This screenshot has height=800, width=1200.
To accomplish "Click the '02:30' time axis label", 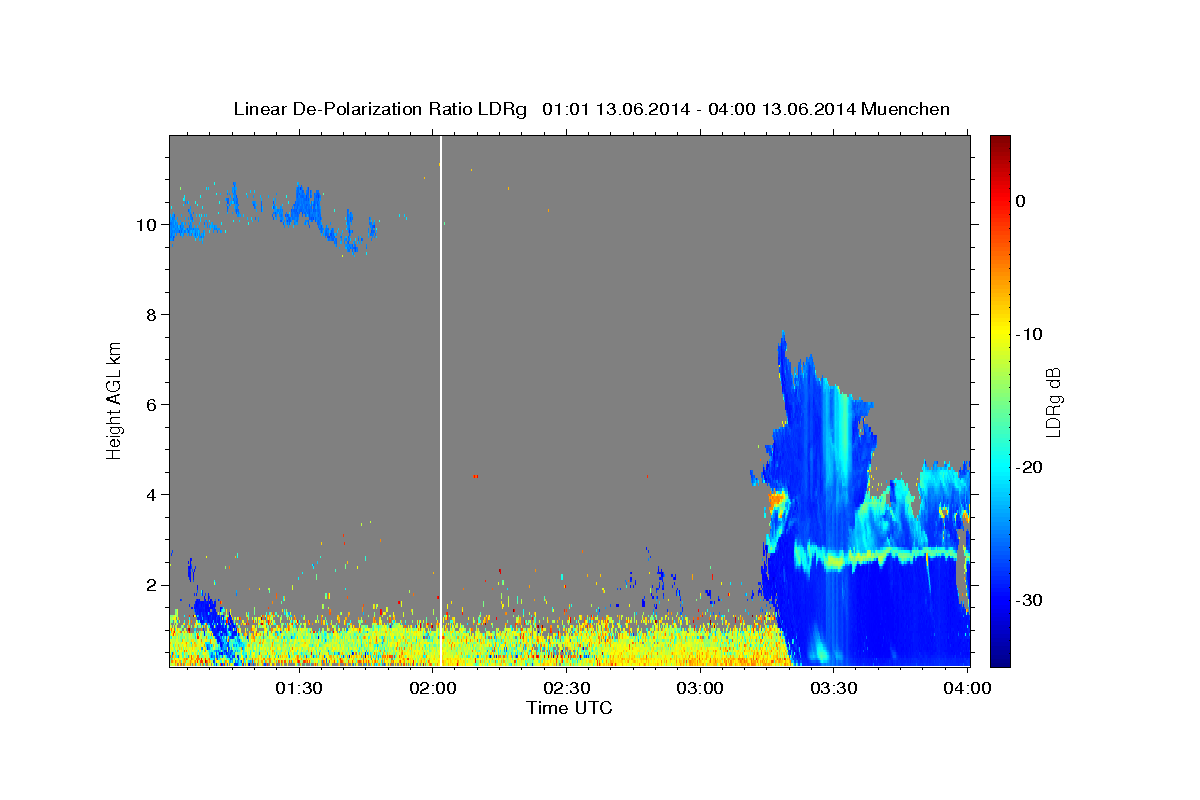I will [566, 687].
